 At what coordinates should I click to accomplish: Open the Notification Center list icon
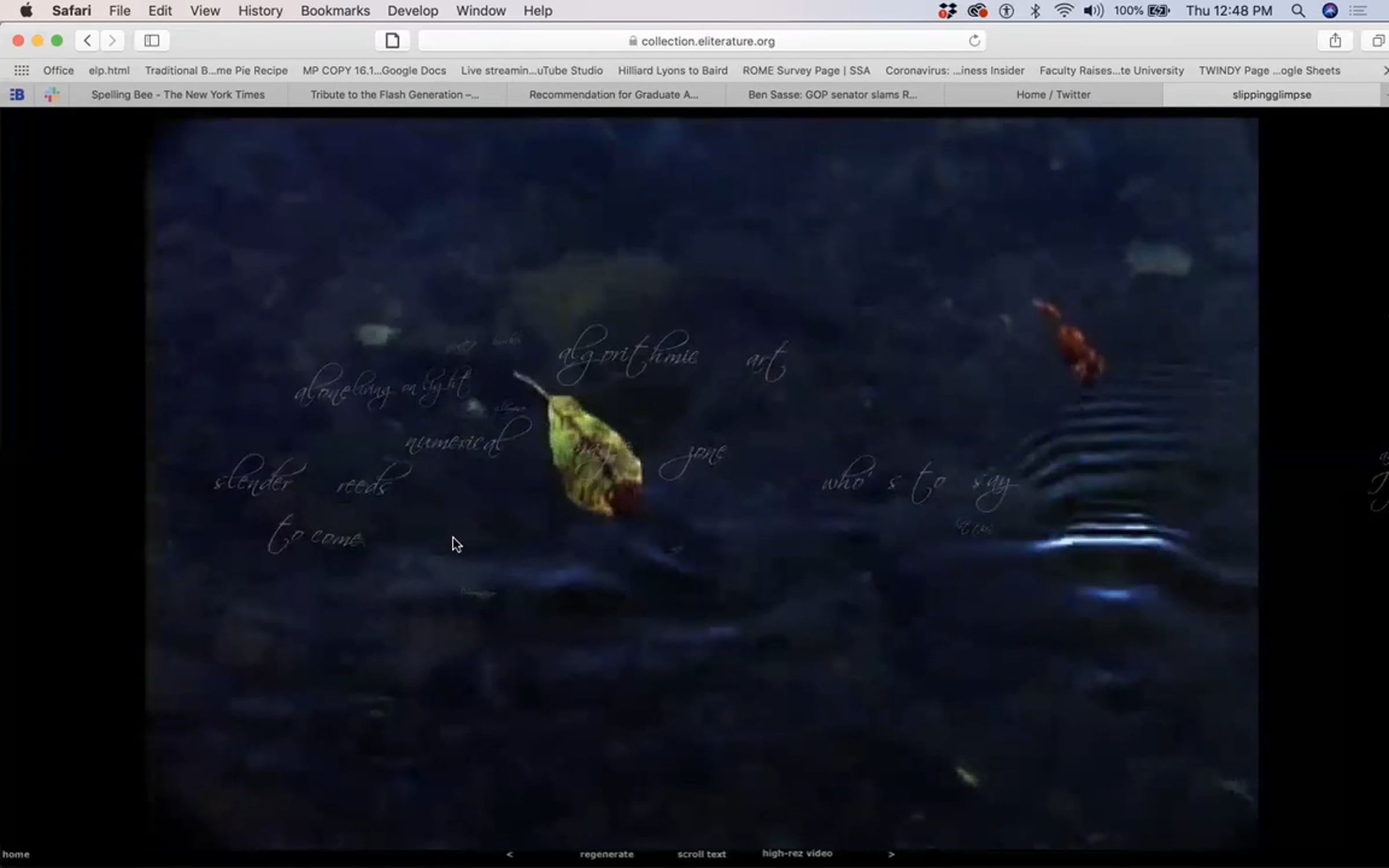tap(1358, 11)
